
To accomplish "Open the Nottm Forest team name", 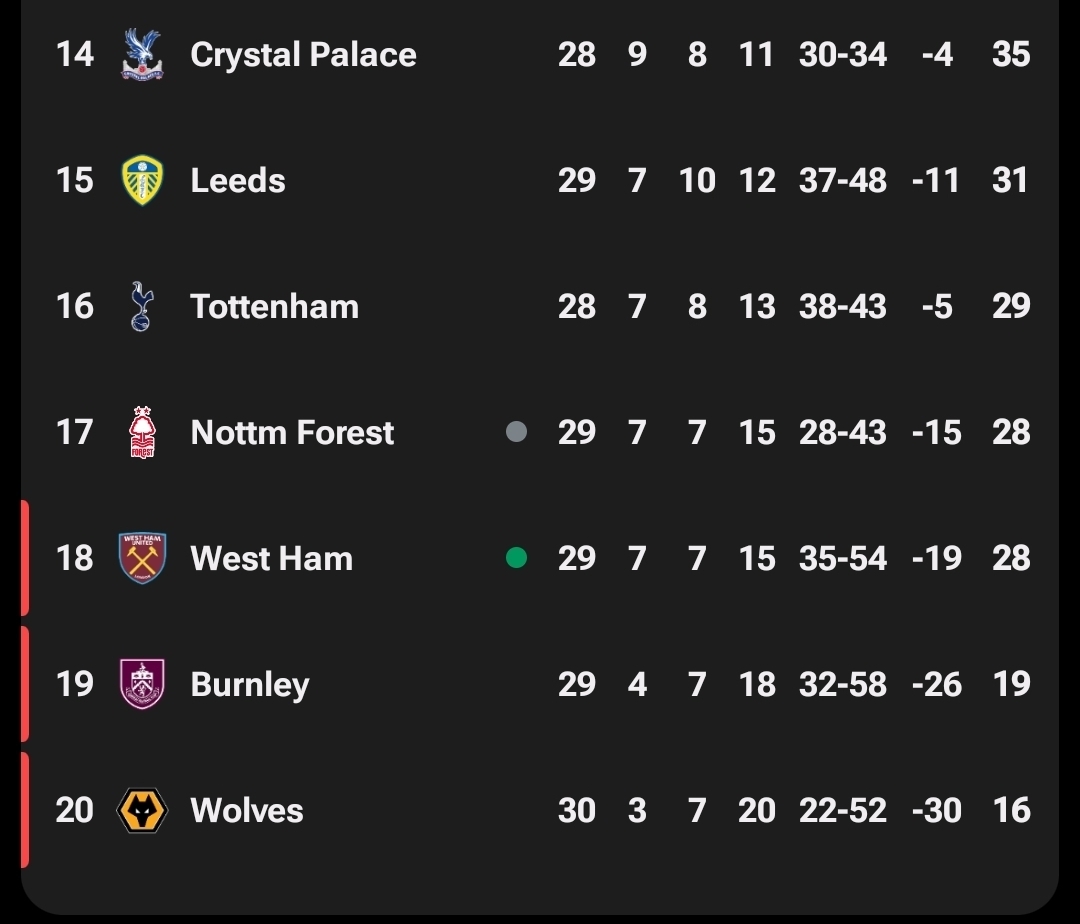I will coord(292,432).
